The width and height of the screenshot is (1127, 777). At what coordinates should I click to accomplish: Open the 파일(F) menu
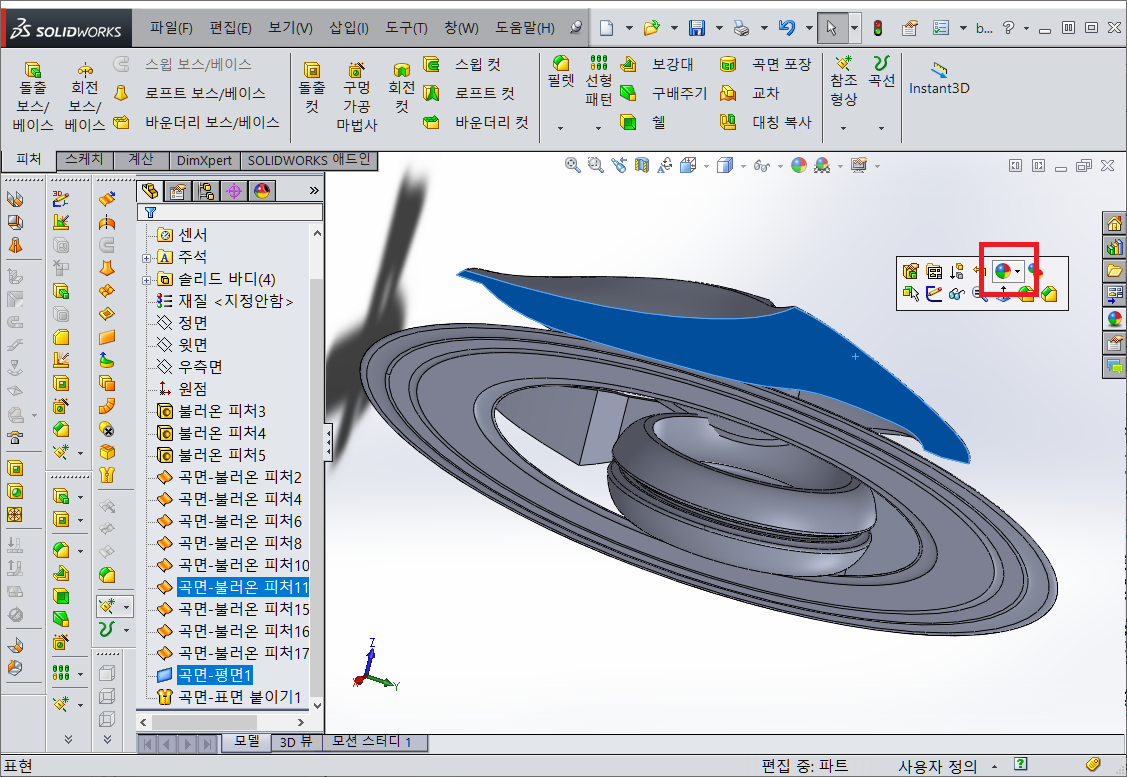click(x=171, y=28)
